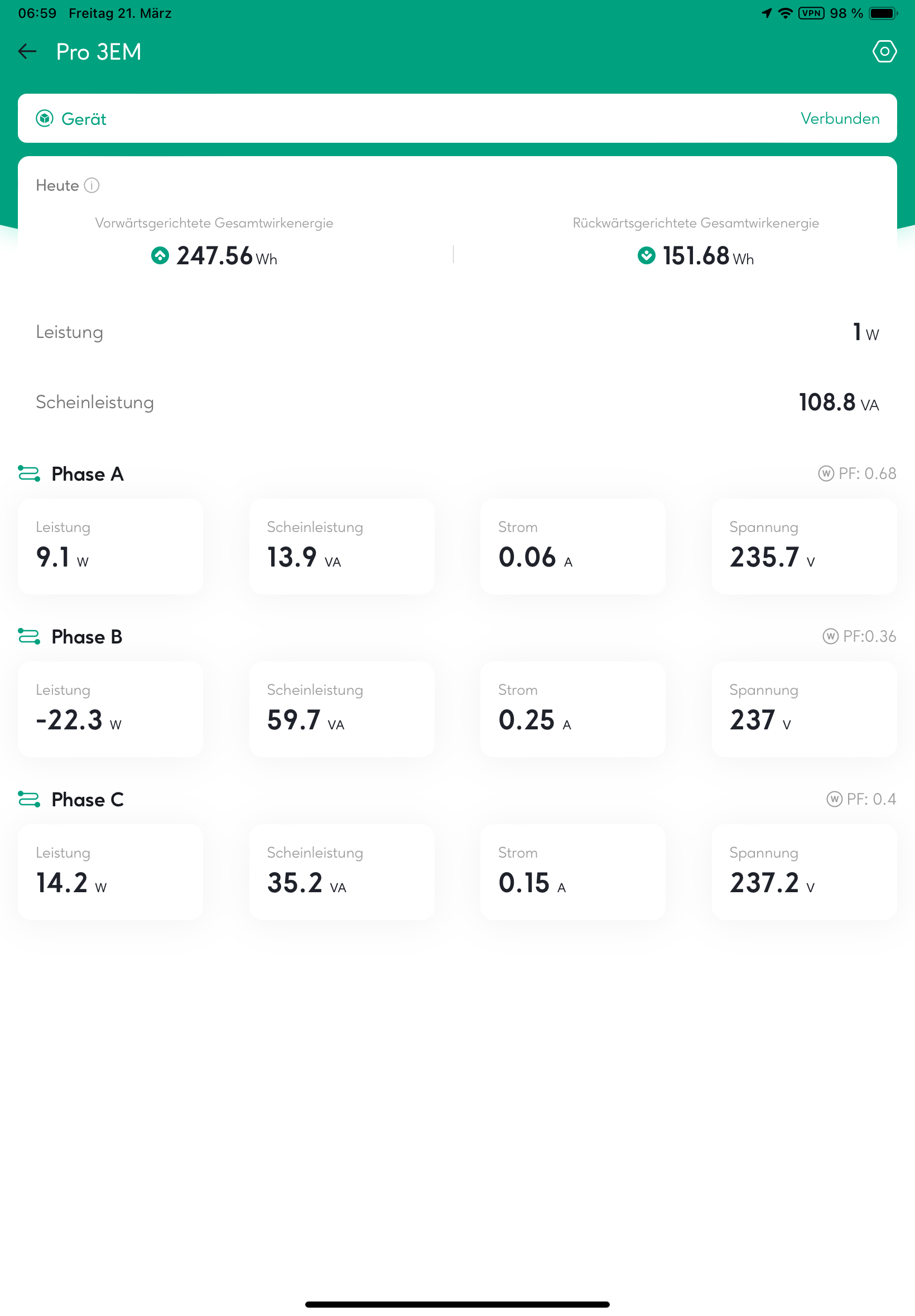The image size is (915, 1316).
Task: Open Phase B Leistung -22.3 W card
Action: click(110, 709)
